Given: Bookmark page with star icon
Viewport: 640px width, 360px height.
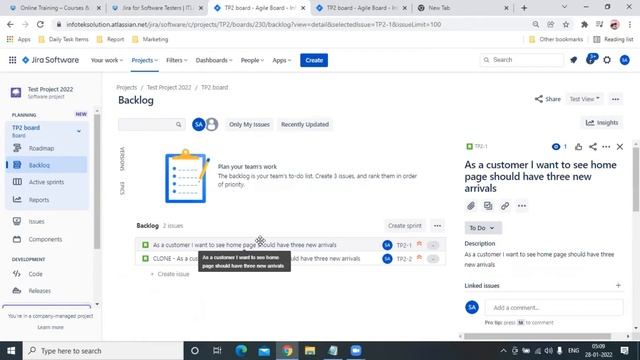Looking at the screenshot, I should click(x=566, y=24).
